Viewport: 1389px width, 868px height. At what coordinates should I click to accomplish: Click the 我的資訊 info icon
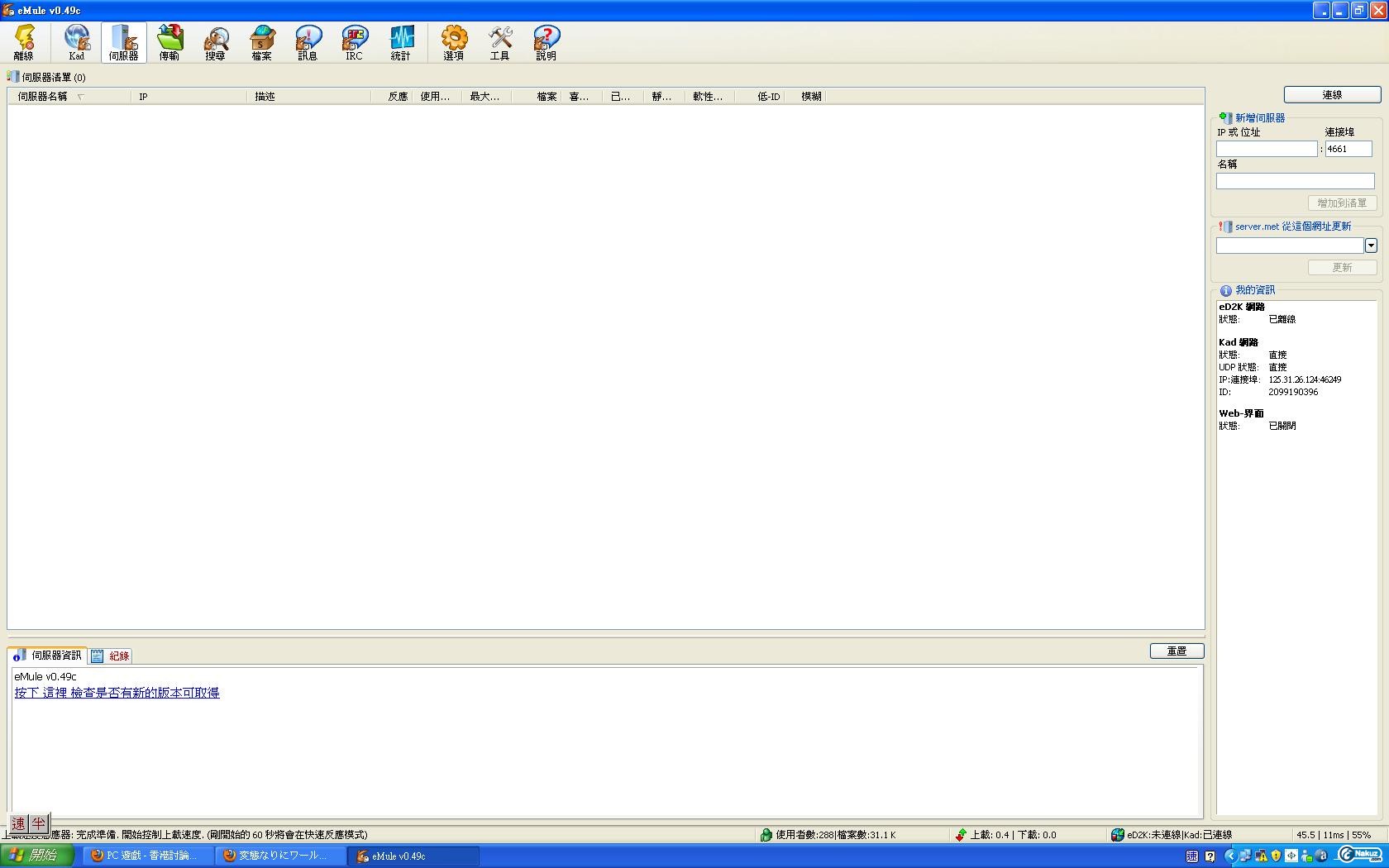pyautogui.click(x=1225, y=290)
